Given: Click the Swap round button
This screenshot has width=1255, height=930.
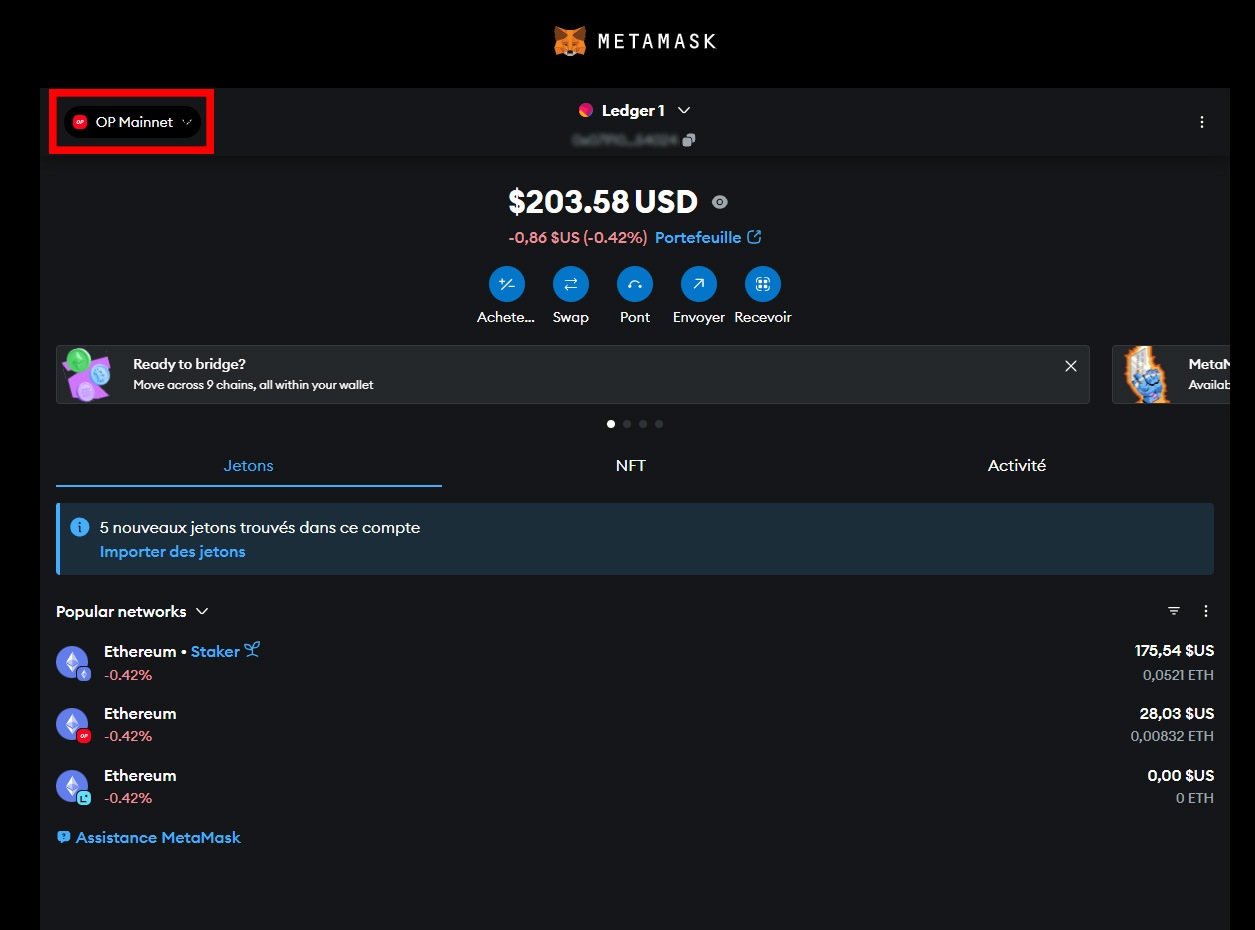Looking at the screenshot, I should (x=571, y=285).
